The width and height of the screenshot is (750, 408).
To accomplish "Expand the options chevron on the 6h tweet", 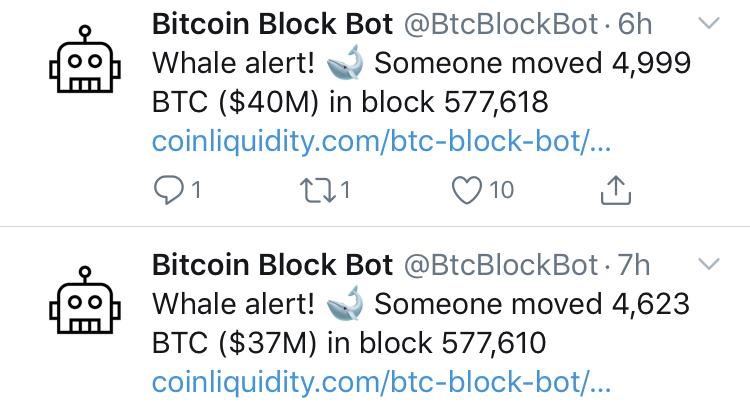I will click(x=707, y=23).
